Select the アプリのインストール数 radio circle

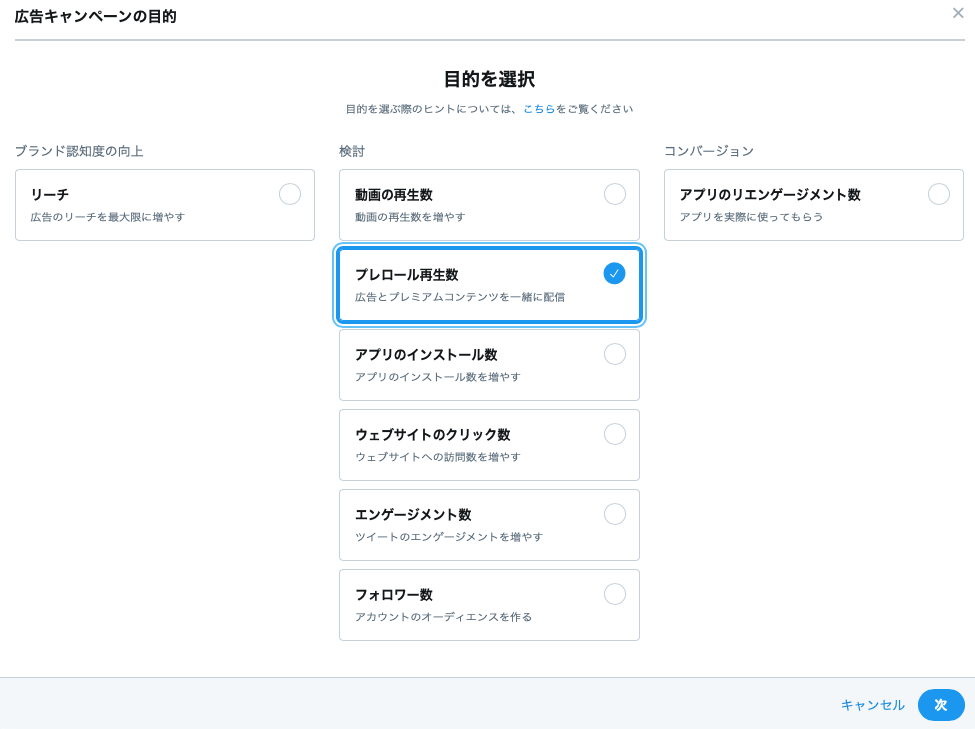pyautogui.click(x=615, y=354)
